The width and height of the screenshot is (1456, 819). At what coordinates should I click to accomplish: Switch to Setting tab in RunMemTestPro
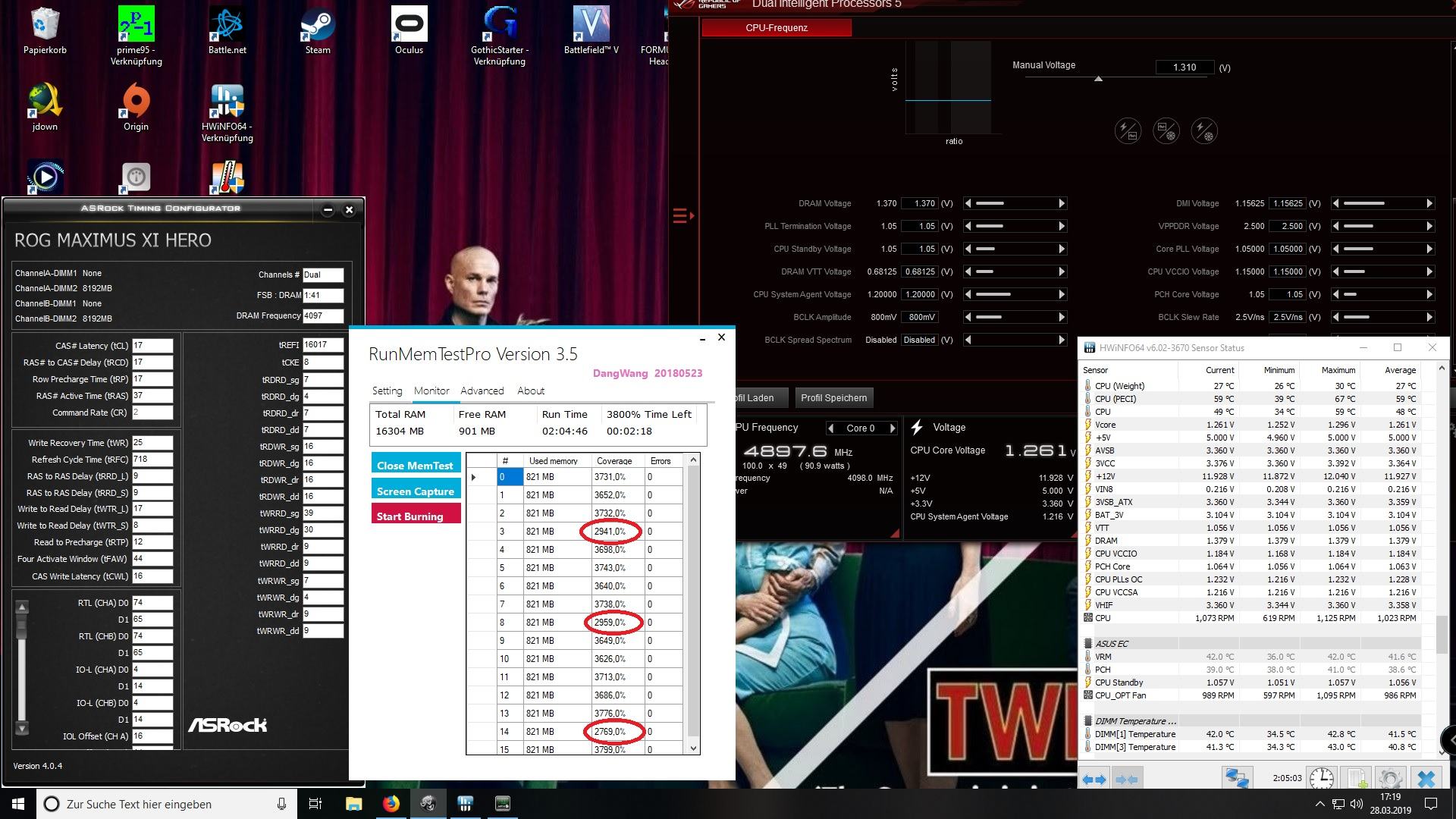click(x=387, y=391)
